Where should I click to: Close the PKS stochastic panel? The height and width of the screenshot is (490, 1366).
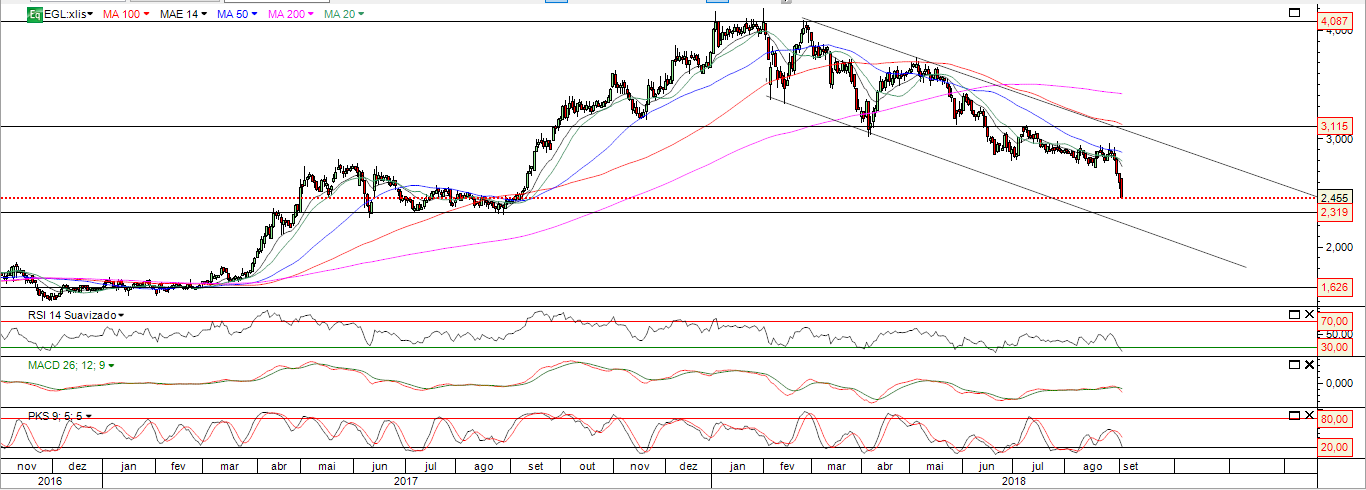(x=1309, y=415)
